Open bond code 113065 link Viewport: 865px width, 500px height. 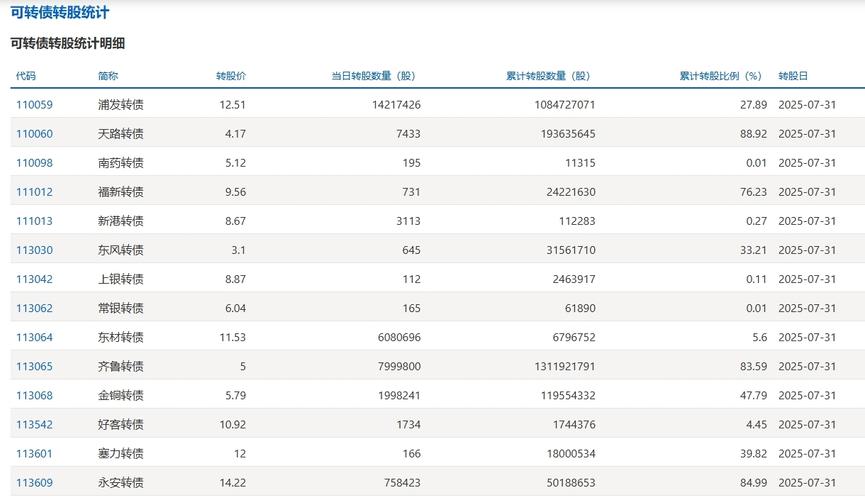[34, 366]
